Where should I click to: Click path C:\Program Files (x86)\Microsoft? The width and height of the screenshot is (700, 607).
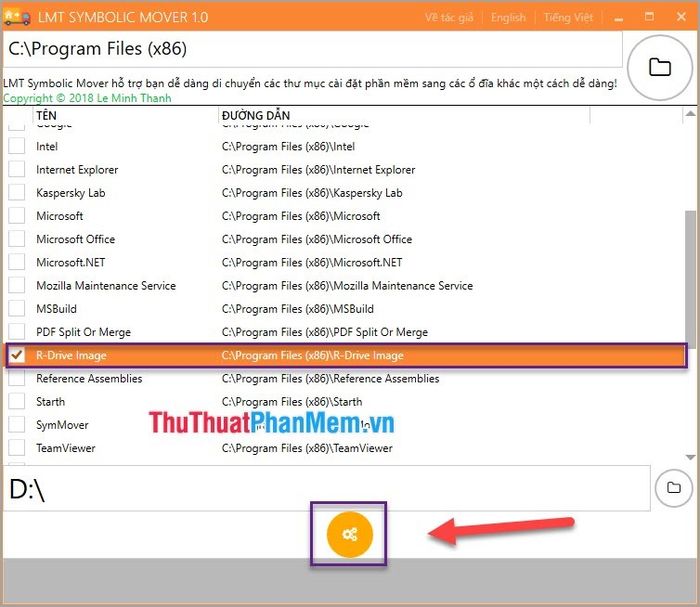tap(300, 216)
